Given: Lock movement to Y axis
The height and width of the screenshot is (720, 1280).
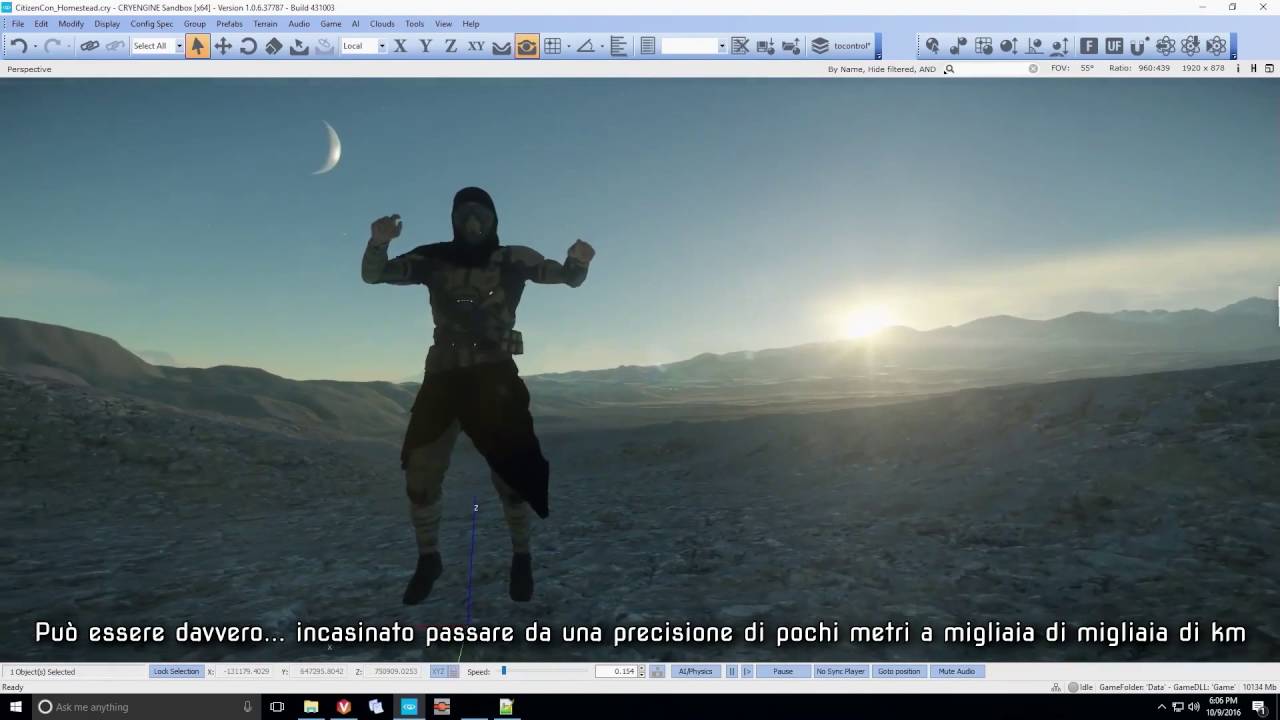Looking at the screenshot, I should click(426, 46).
